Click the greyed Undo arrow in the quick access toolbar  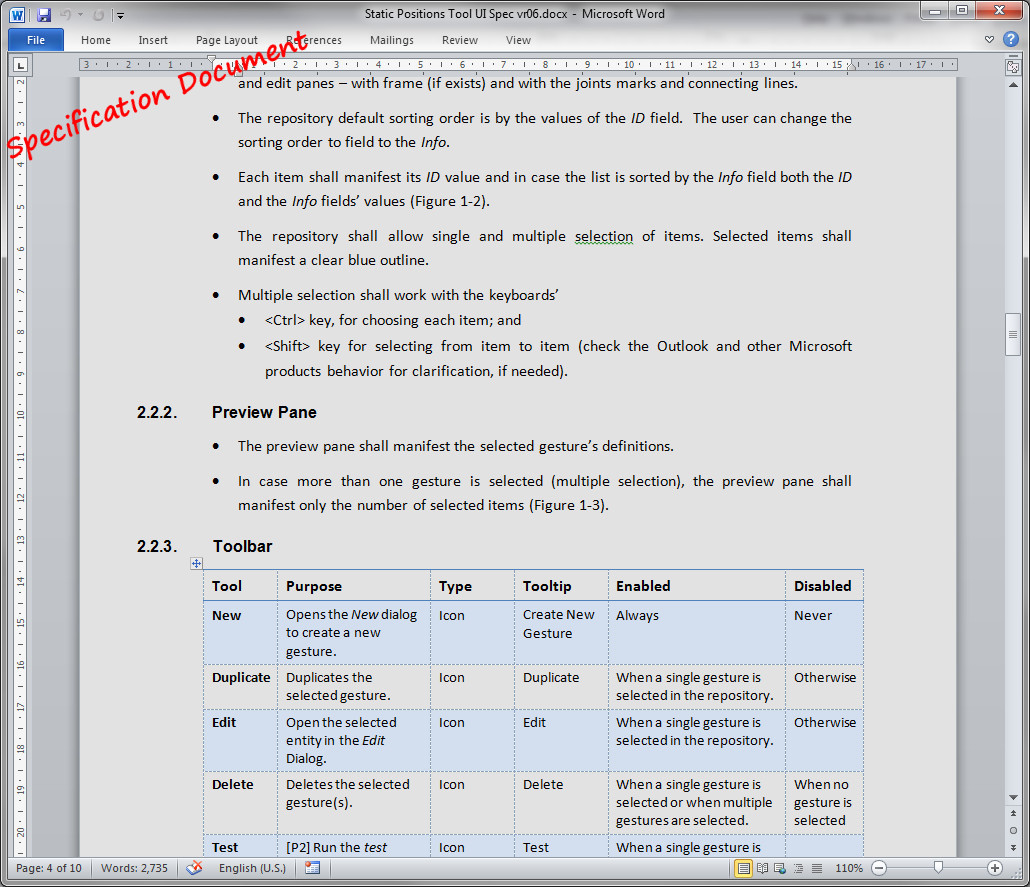pos(66,14)
